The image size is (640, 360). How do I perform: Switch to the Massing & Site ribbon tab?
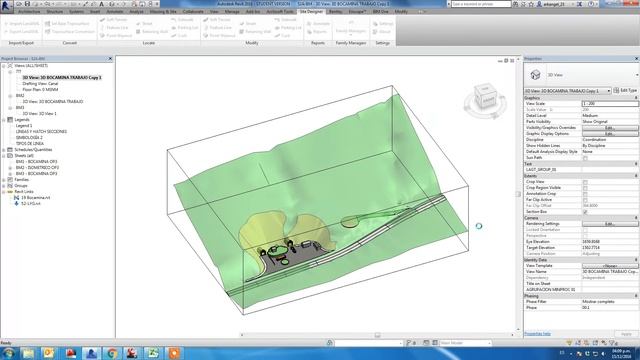click(x=163, y=11)
